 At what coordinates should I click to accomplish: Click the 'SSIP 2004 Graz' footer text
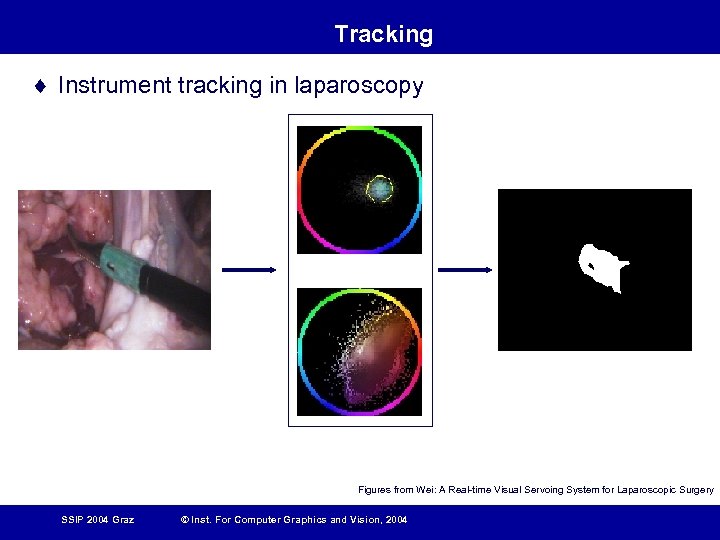click(x=98, y=520)
